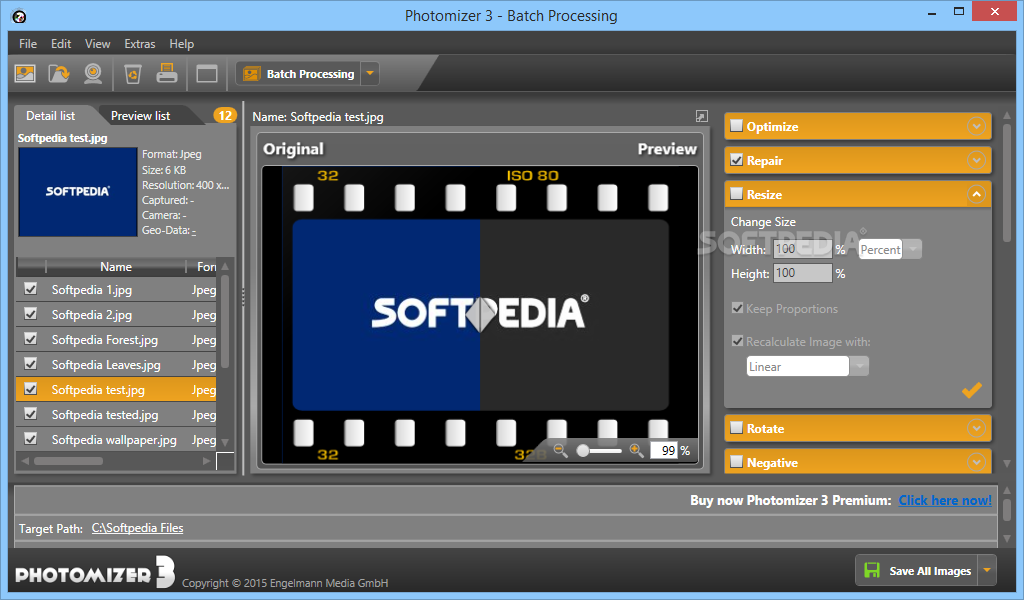
Task: Select Softpedia 2.jpg in the file list
Action: [116, 314]
